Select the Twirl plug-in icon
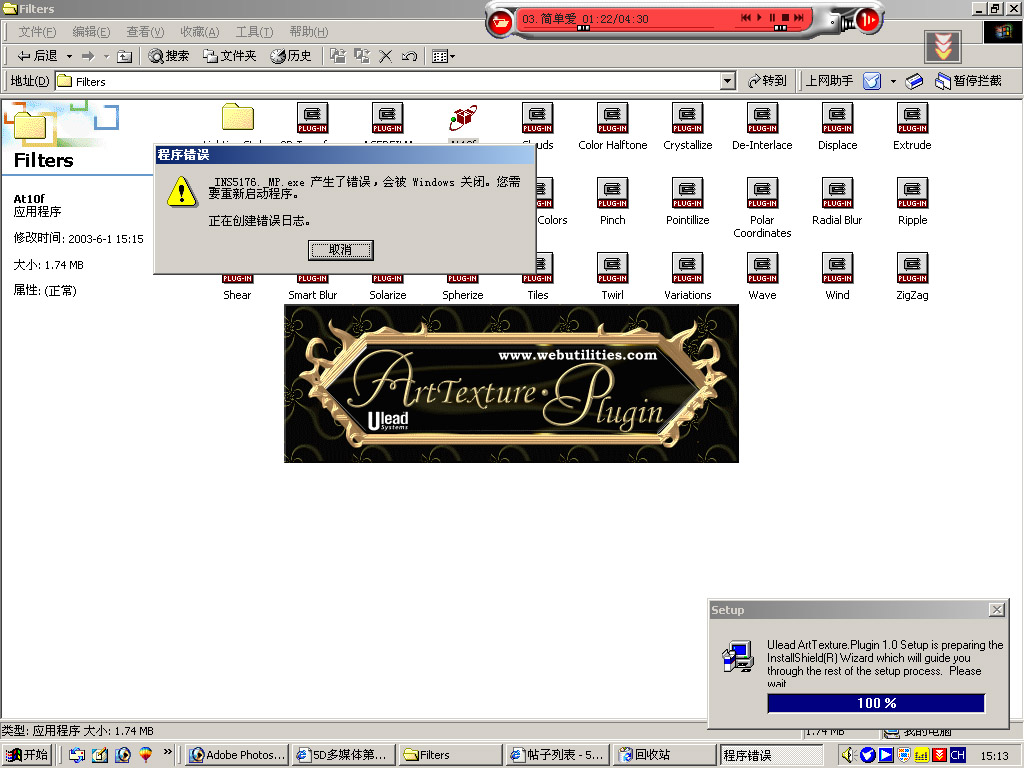This screenshot has width=1024, height=768. pos(613,269)
